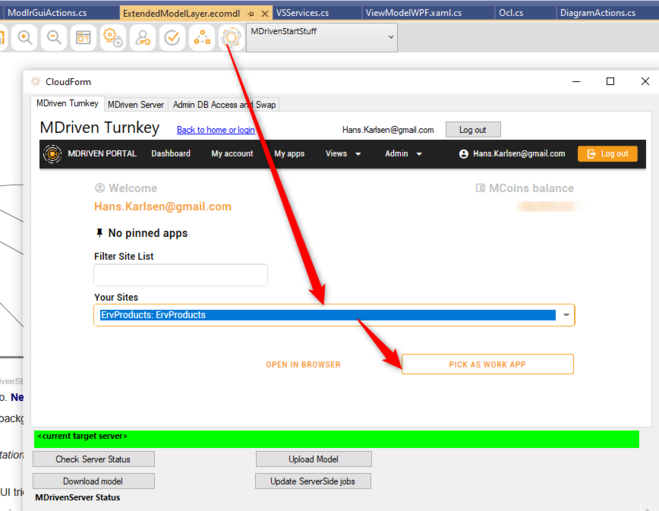Switch to Ocl.cs tab
659x511 pixels.
pyautogui.click(x=511, y=13)
